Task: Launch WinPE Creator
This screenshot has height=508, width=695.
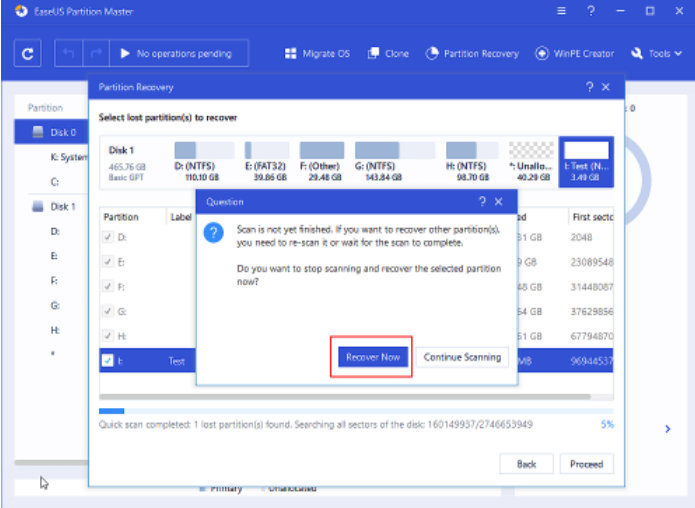Action: coord(574,54)
